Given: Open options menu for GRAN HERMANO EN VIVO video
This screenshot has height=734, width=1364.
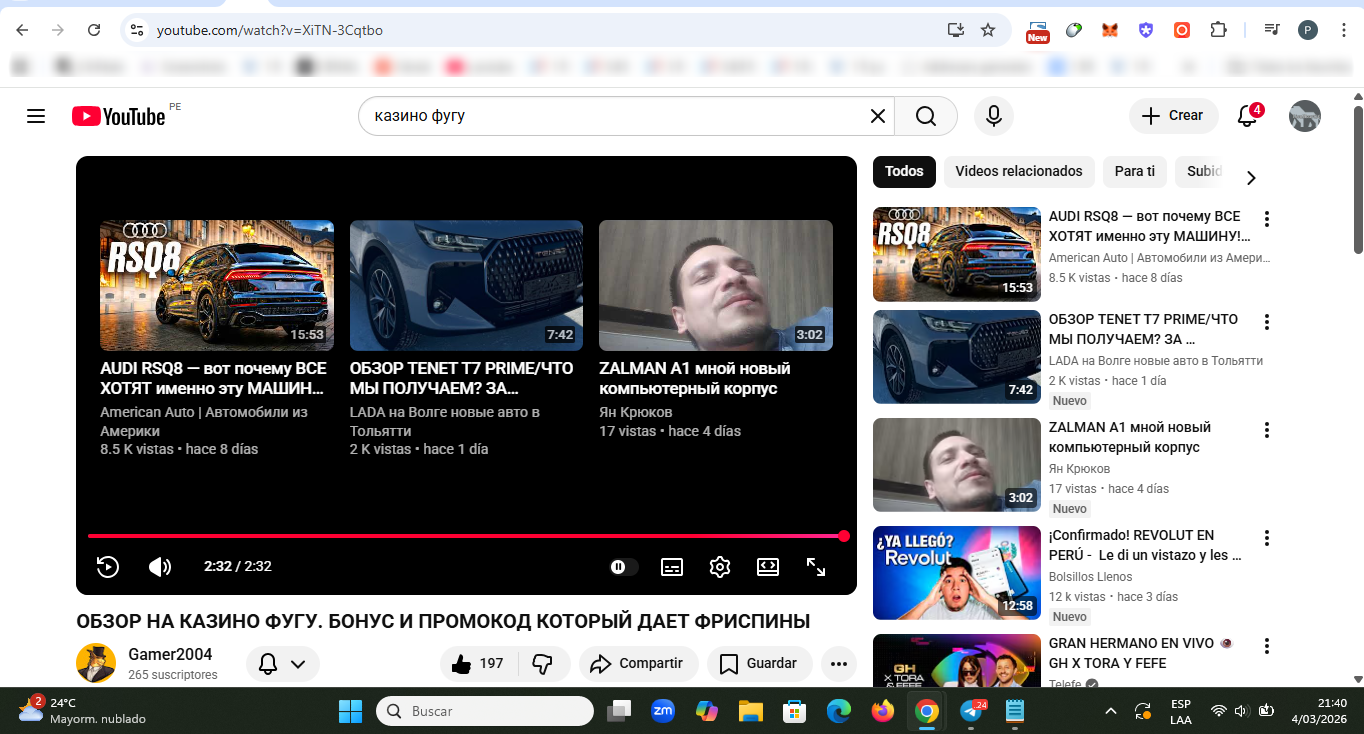Looking at the screenshot, I should tap(1267, 646).
